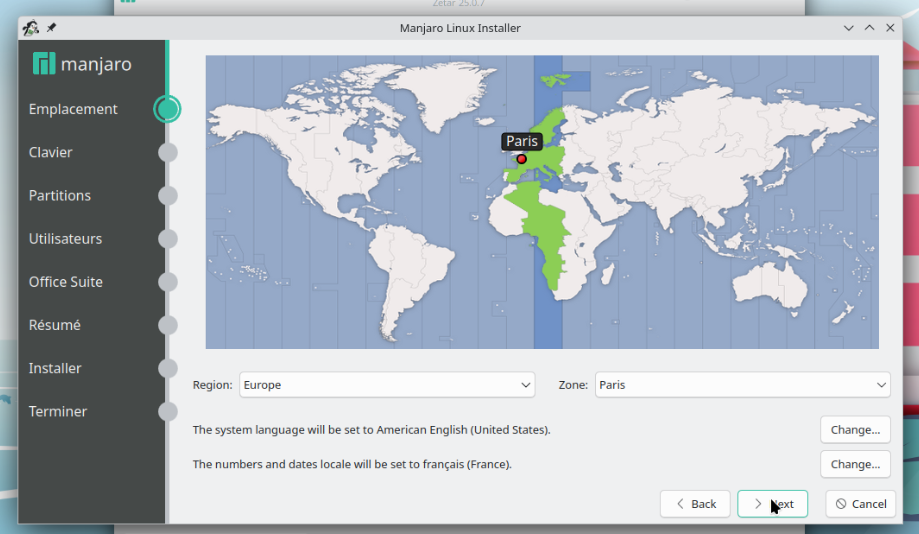The image size is (919, 534).
Task: Click the Manjaro logo in sidebar
Action: [x=82, y=63]
